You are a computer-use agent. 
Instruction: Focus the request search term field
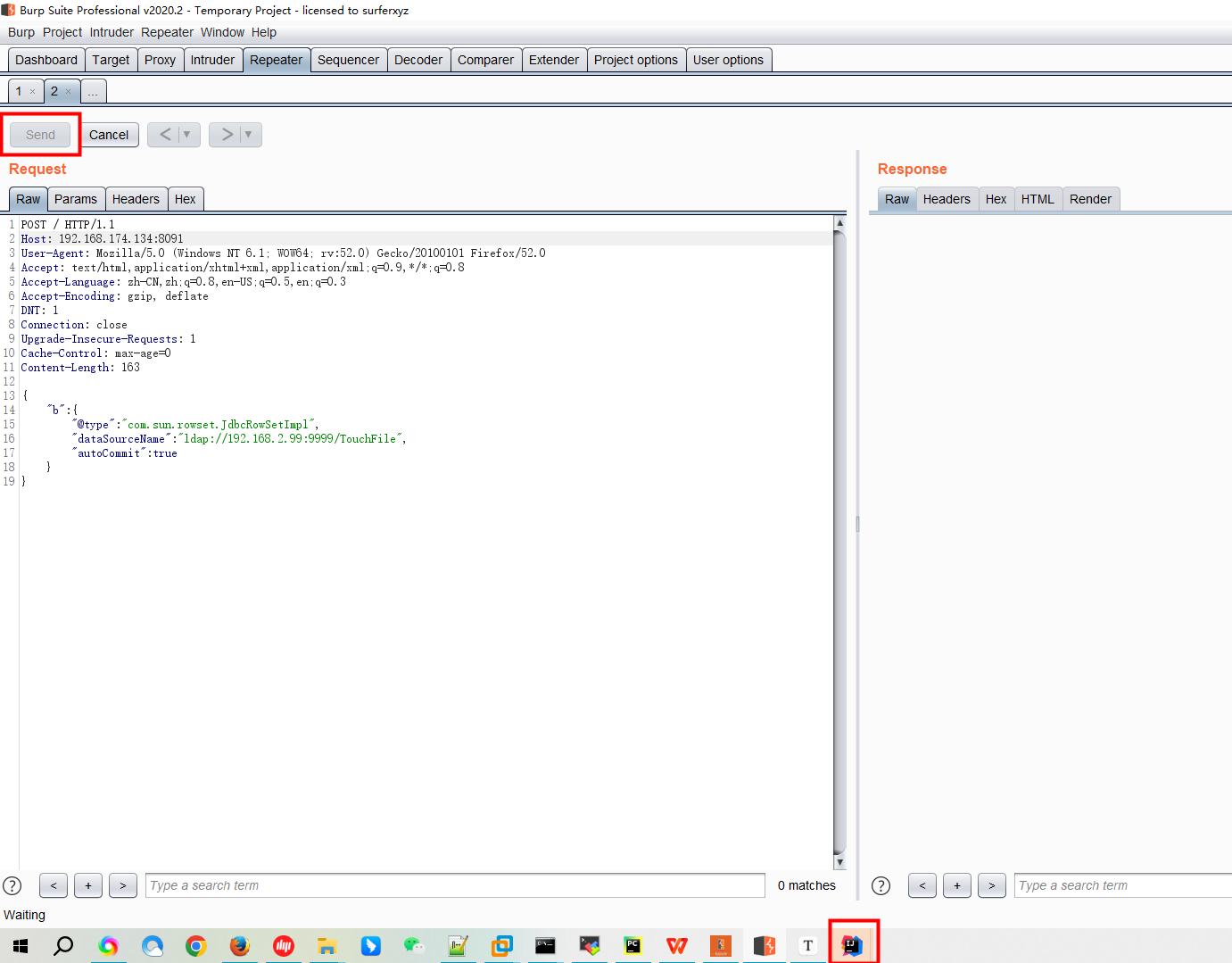click(455, 885)
